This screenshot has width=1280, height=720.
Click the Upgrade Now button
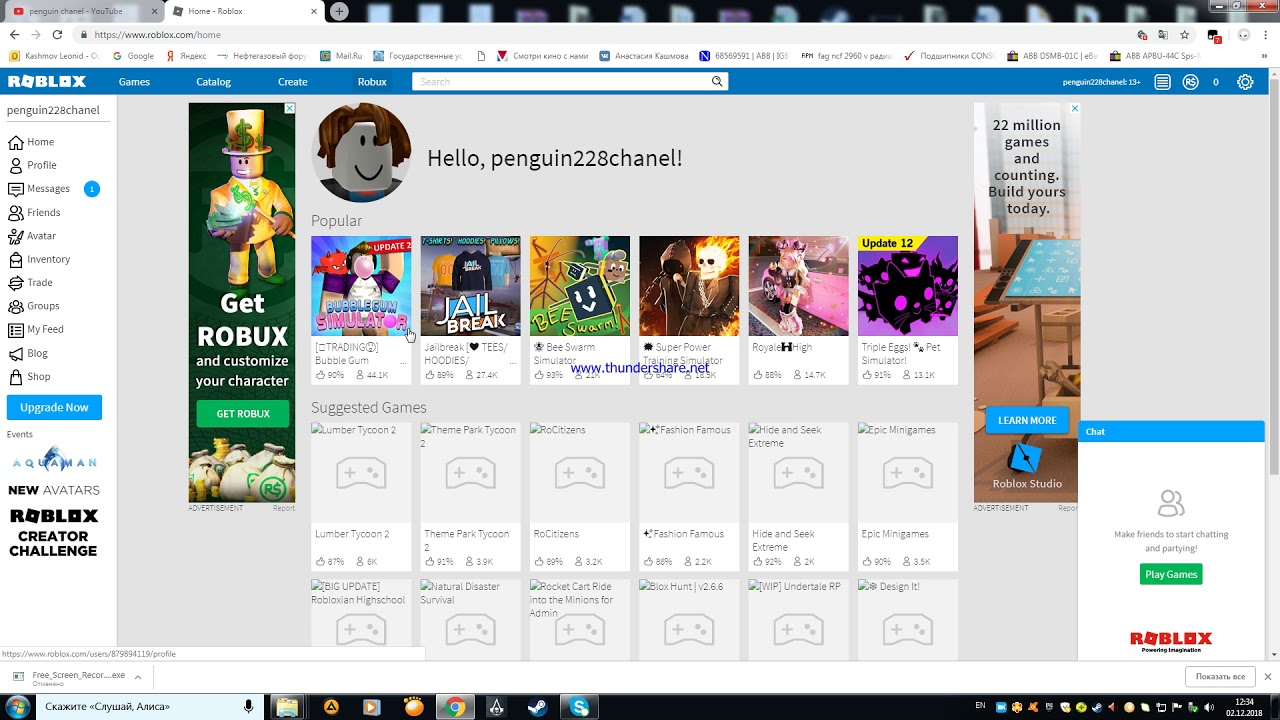click(54, 407)
